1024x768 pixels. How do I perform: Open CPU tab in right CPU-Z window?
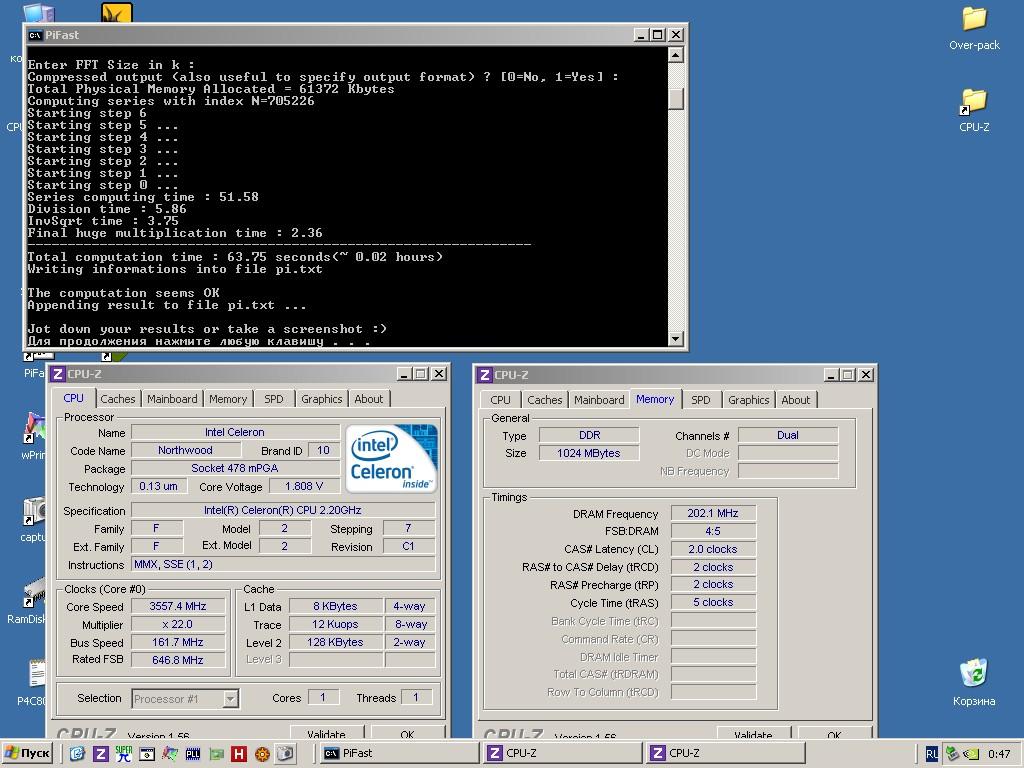click(x=500, y=400)
